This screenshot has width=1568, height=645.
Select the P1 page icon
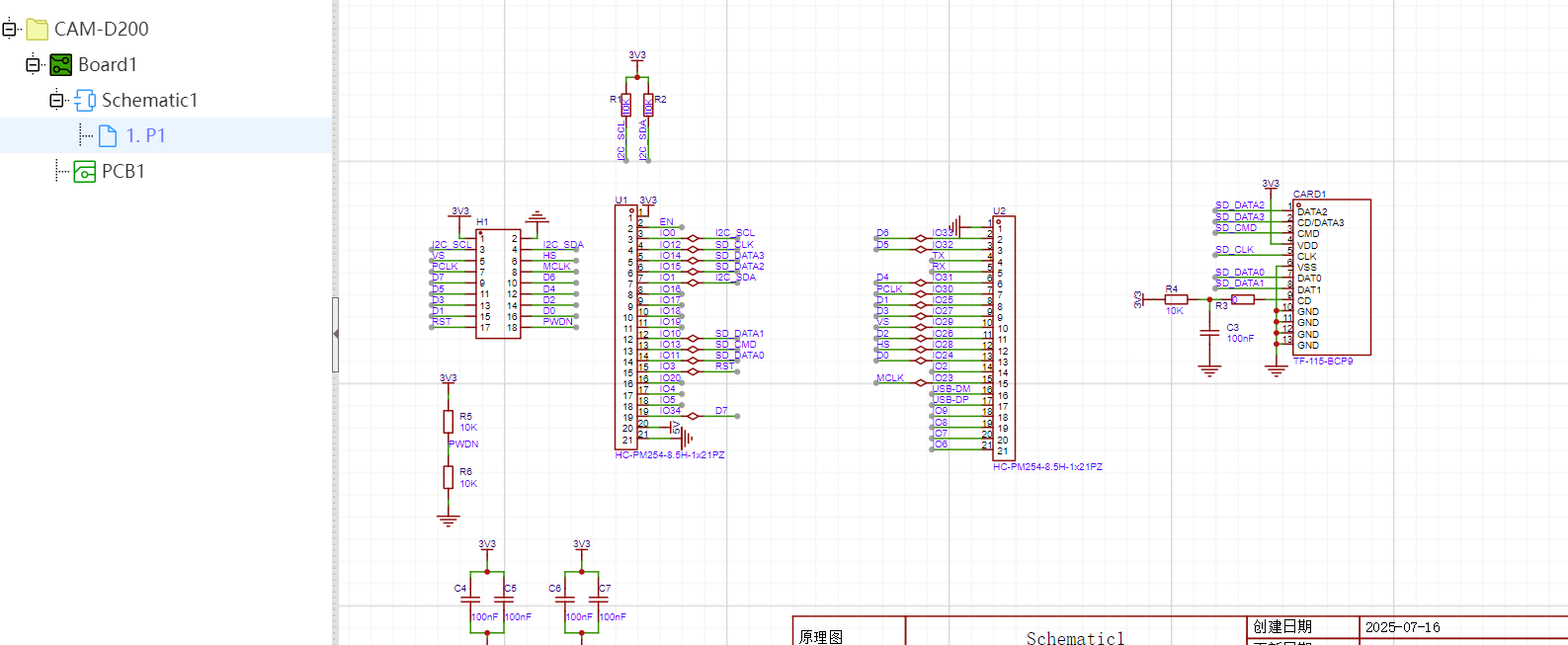[x=109, y=136]
